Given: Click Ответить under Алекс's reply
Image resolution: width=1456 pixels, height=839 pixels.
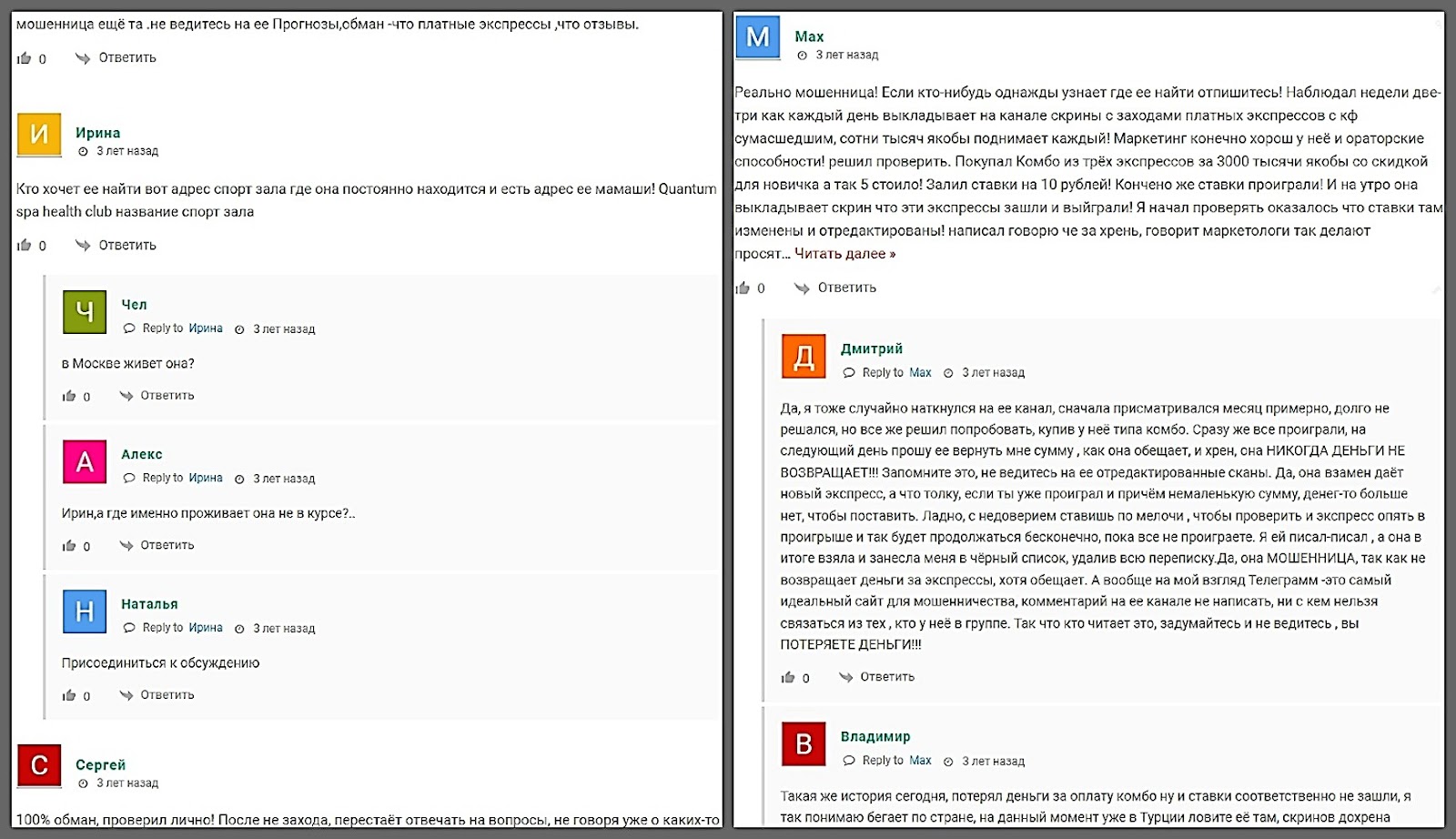Looking at the screenshot, I should pyautogui.click(x=167, y=545).
